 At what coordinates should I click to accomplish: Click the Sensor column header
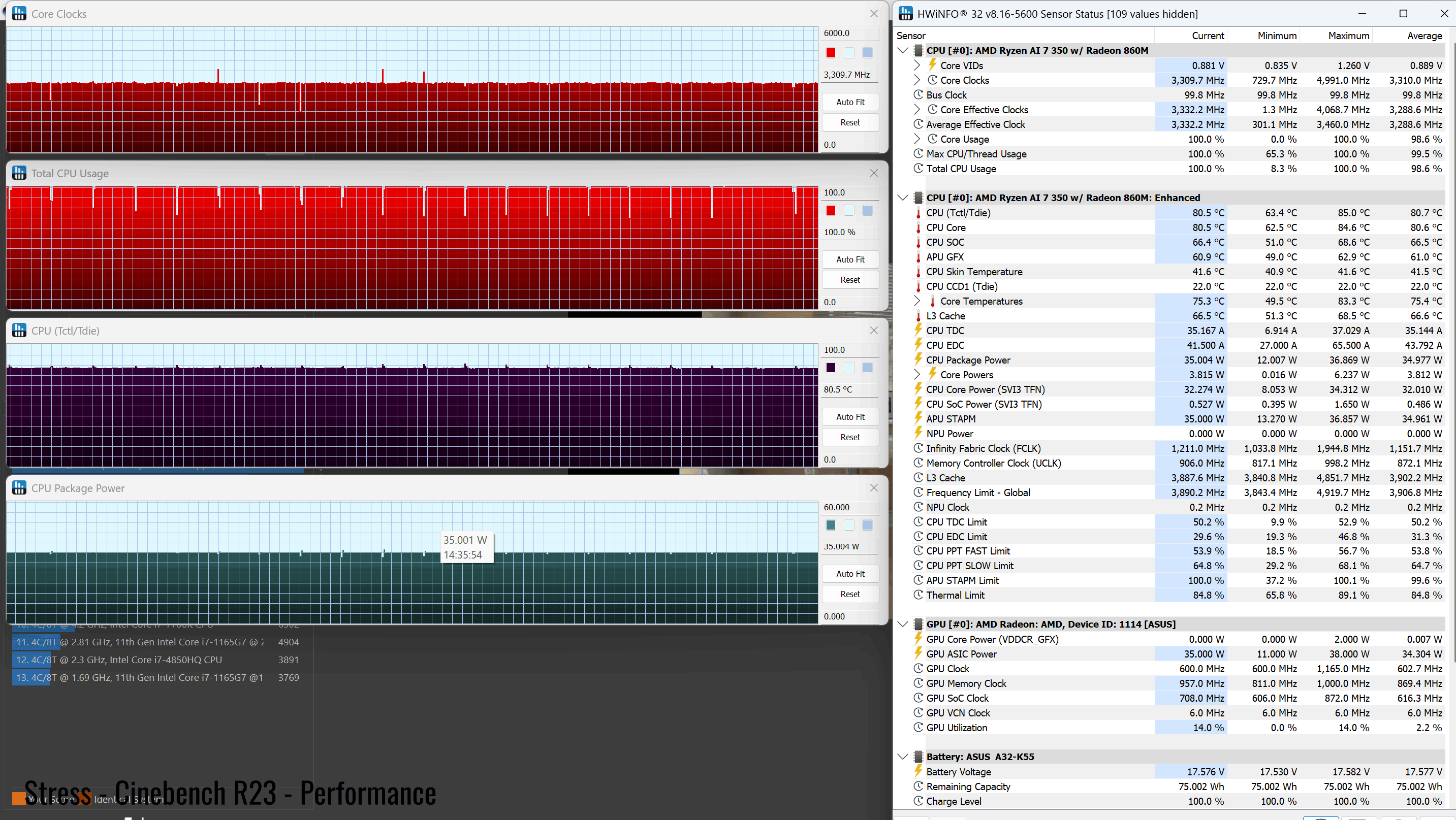click(x=1024, y=36)
